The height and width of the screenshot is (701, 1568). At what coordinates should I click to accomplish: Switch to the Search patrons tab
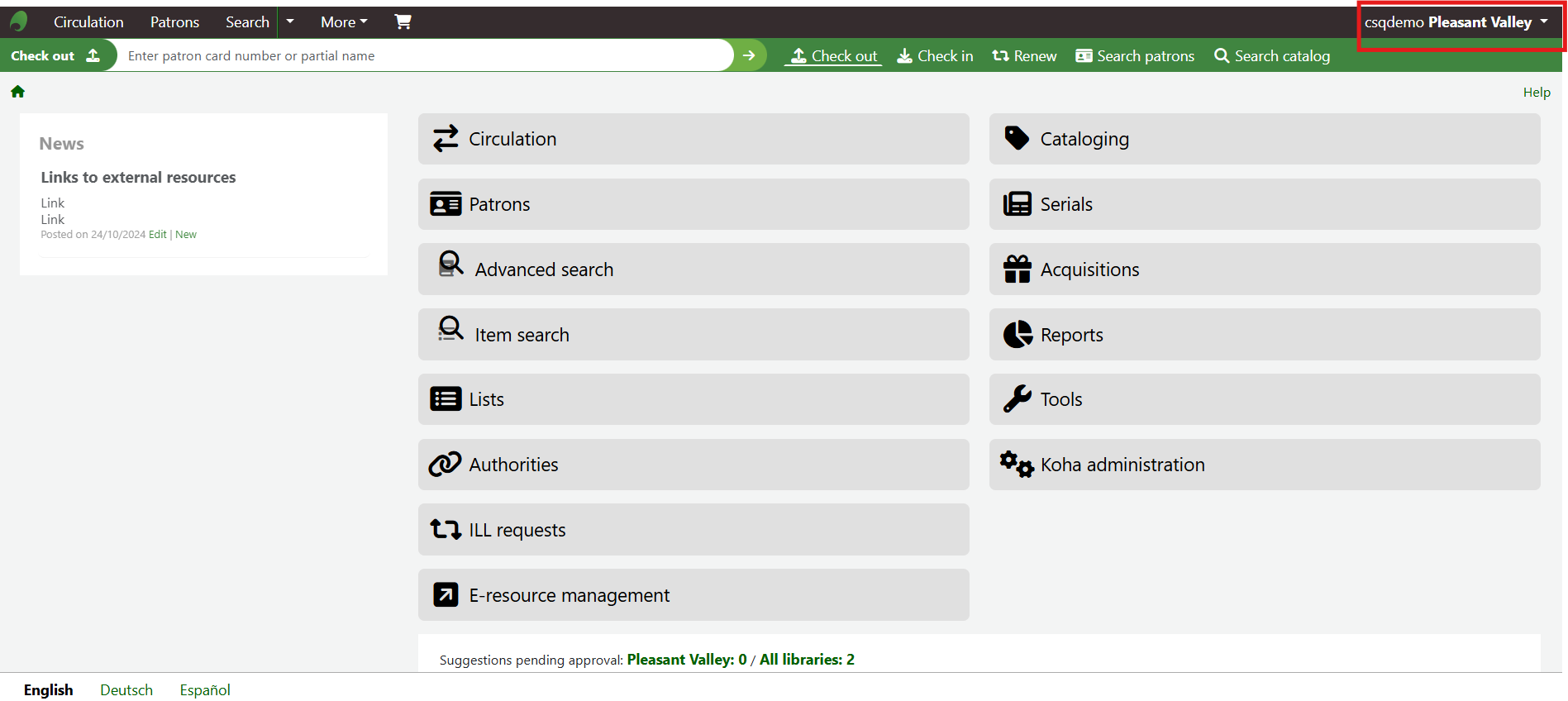(1135, 55)
